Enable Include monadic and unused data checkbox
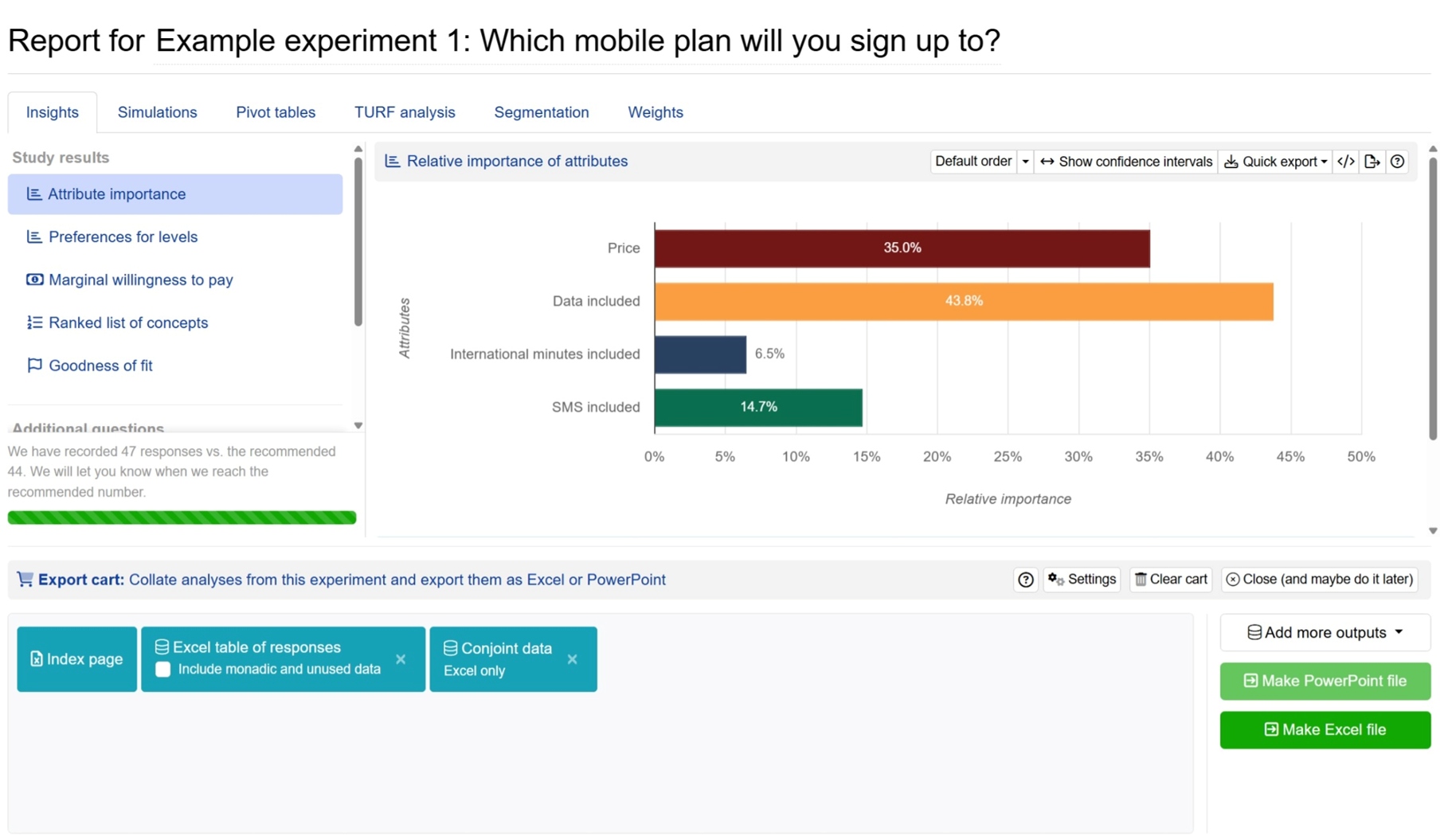 (163, 670)
